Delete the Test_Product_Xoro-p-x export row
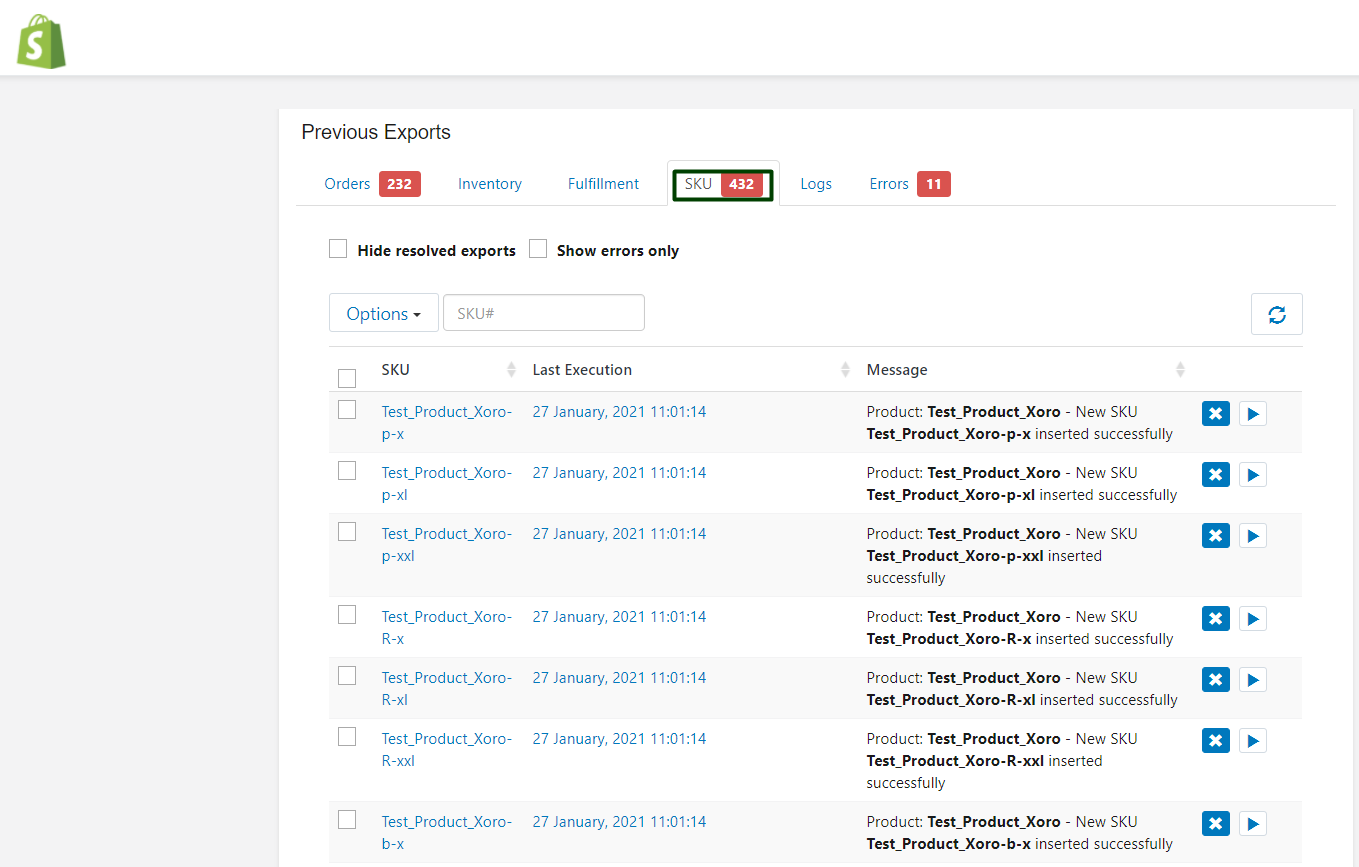The width and height of the screenshot is (1359, 867). tap(1215, 414)
